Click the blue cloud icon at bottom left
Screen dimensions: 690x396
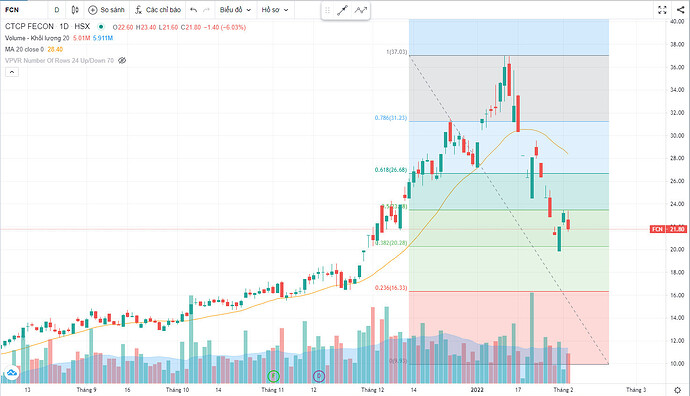(x=11, y=373)
